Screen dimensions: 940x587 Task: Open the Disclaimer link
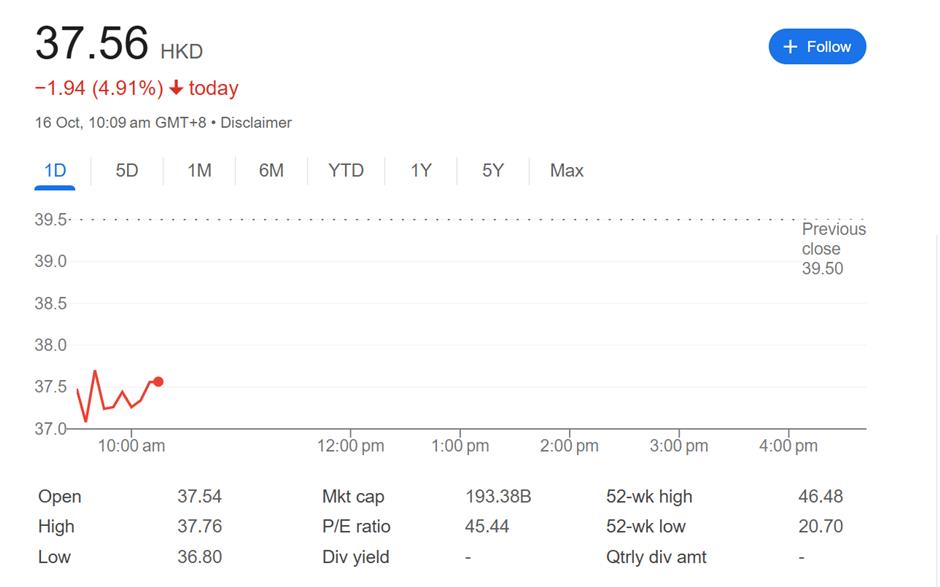(256, 123)
